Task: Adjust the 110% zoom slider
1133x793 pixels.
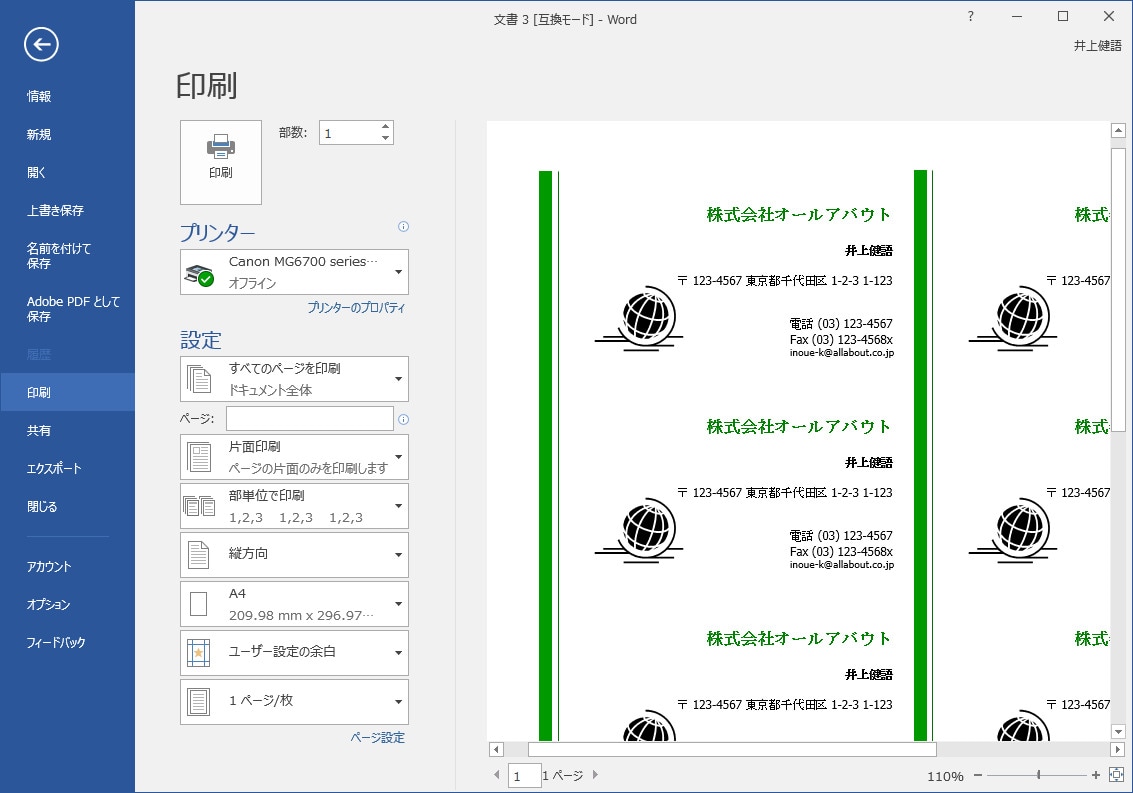Action: (1038, 775)
